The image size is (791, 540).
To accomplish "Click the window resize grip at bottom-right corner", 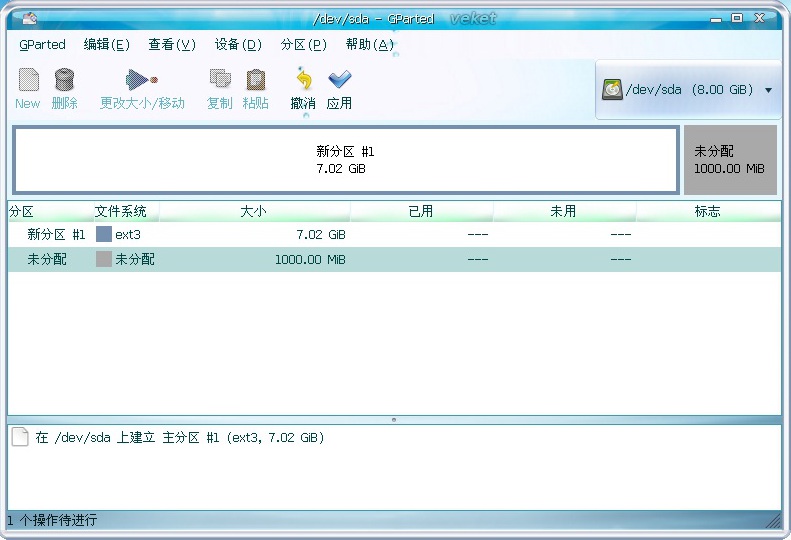I will pos(773,520).
